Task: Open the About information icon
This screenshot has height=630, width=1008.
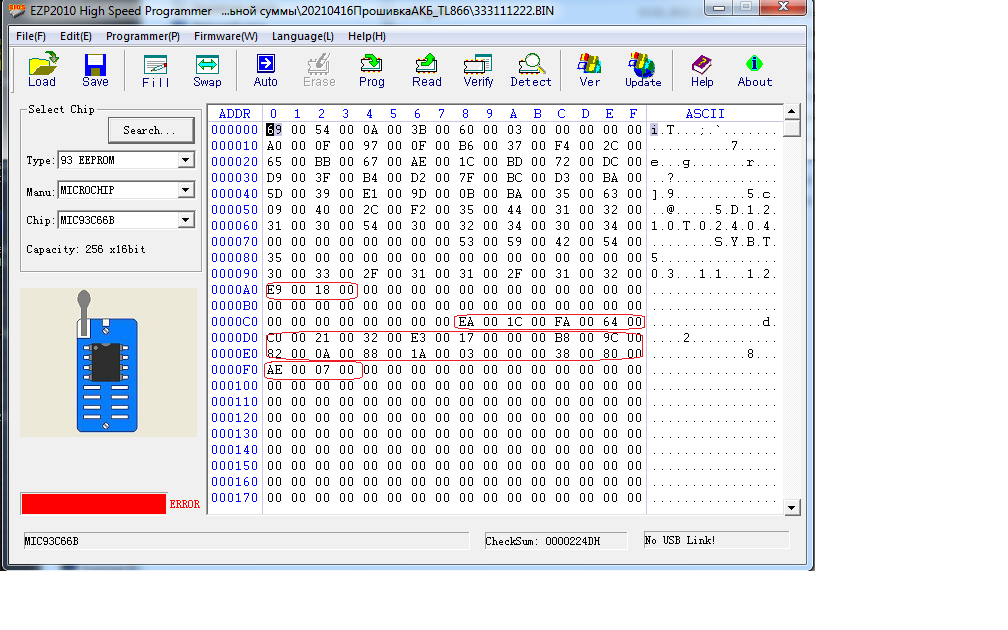Action: [754, 70]
